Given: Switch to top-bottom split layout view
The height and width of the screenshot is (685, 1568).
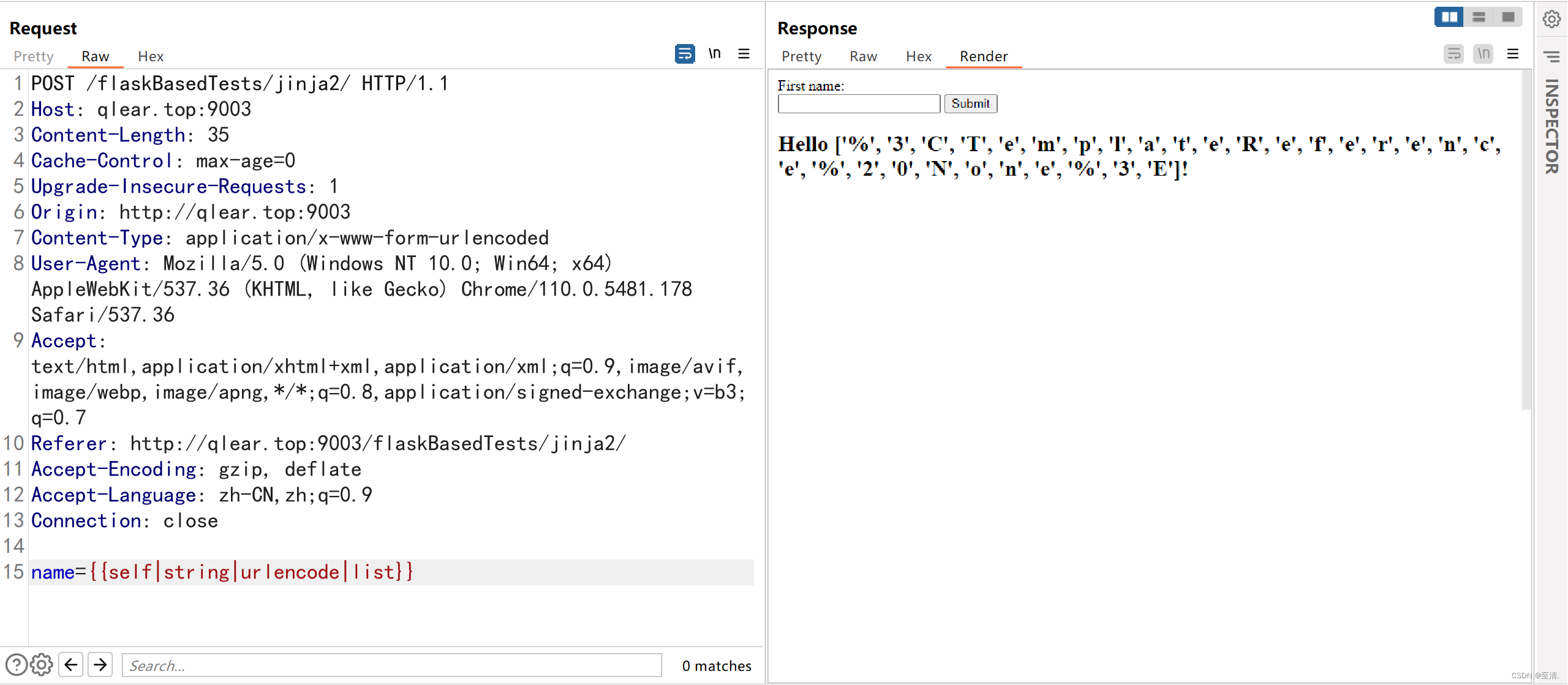Looking at the screenshot, I should pos(1479,17).
